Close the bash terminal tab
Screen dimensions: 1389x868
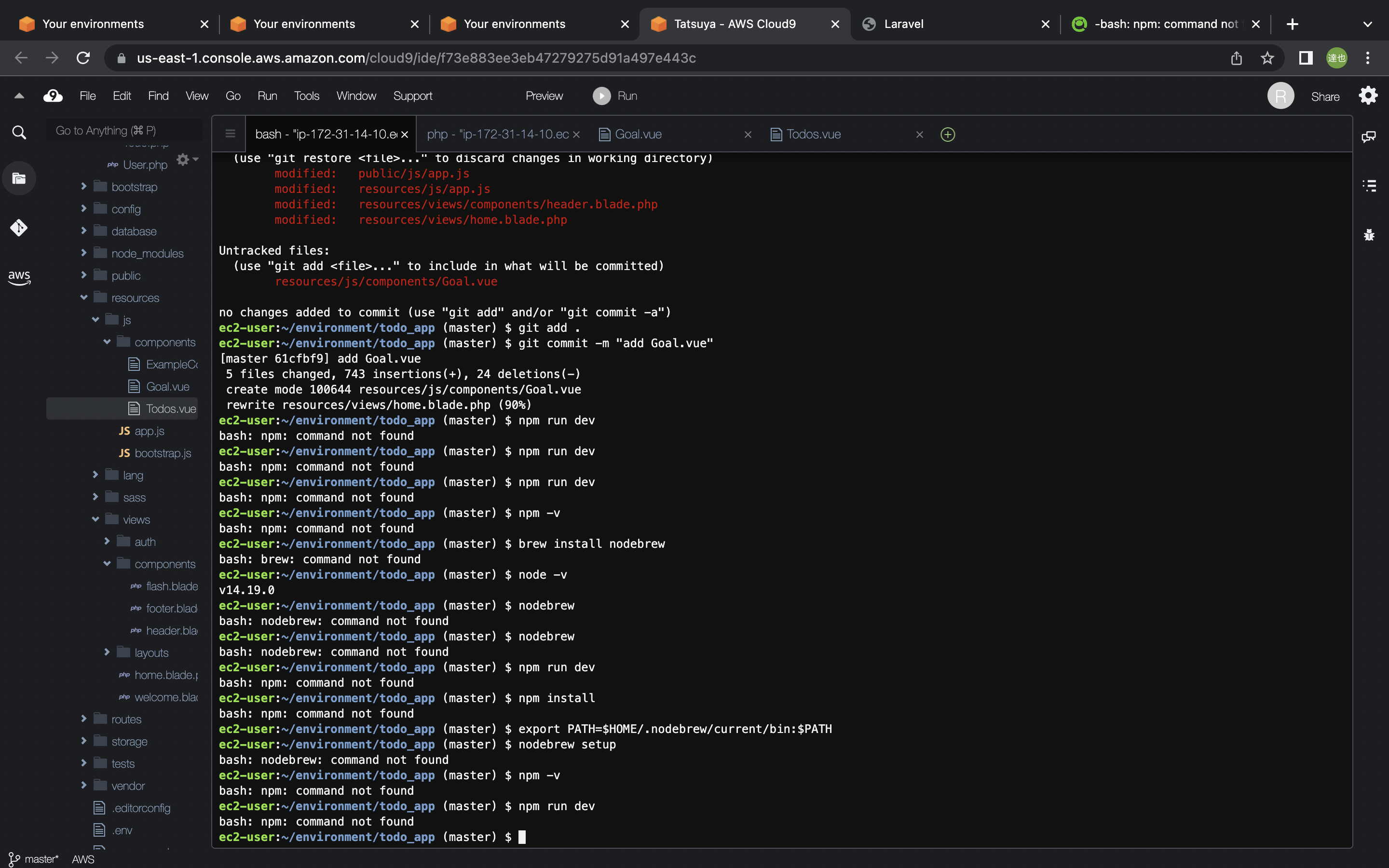pyautogui.click(x=405, y=135)
